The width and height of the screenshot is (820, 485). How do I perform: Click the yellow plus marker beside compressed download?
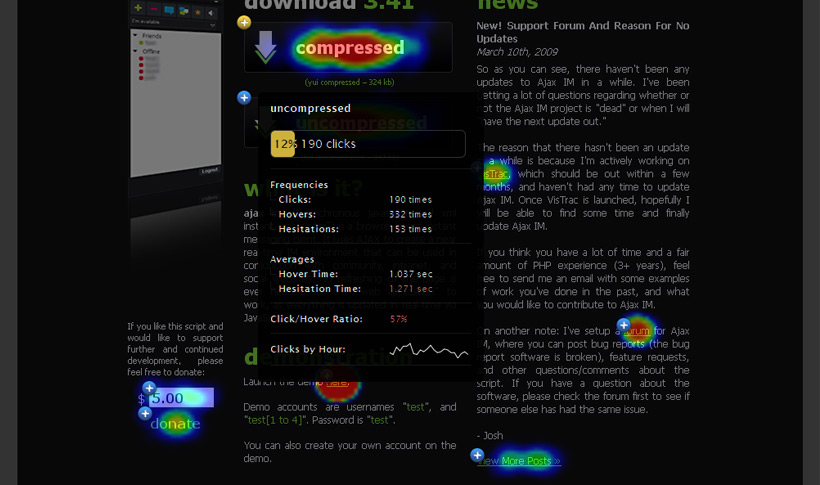(244, 22)
